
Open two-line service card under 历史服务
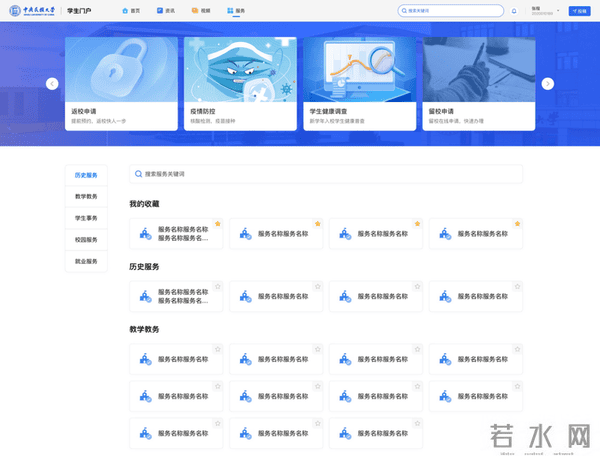click(x=176, y=296)
